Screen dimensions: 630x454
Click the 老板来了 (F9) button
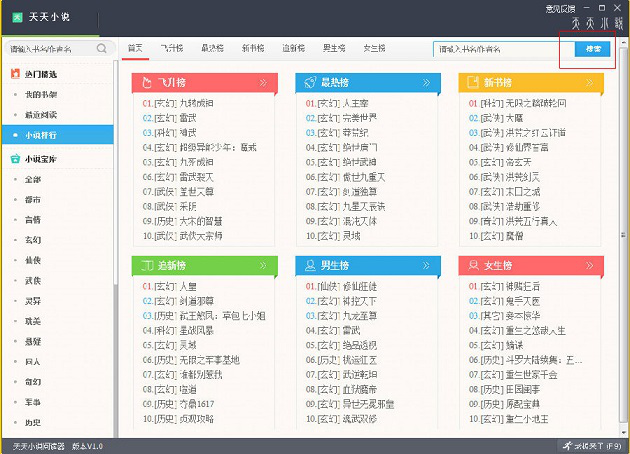[x=593, y=446]
